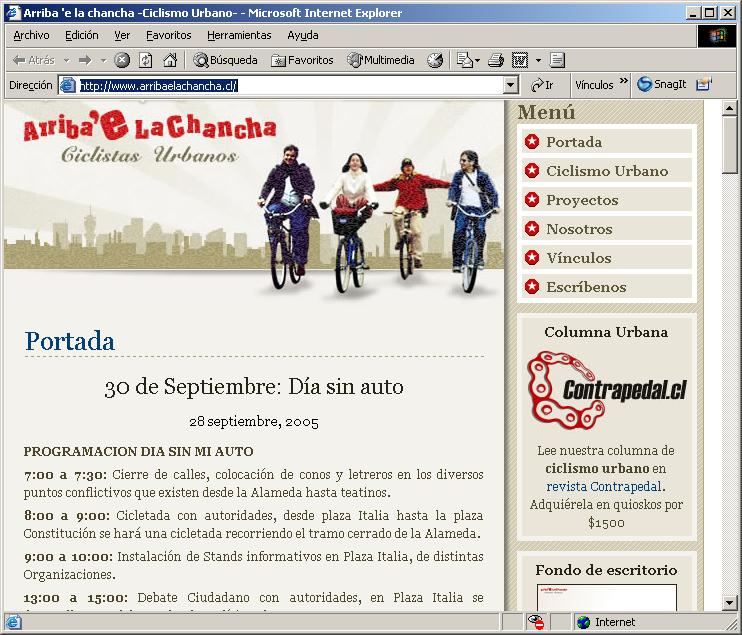
Task: Click the Windows logo throbber icon
Action: (716, 35)
